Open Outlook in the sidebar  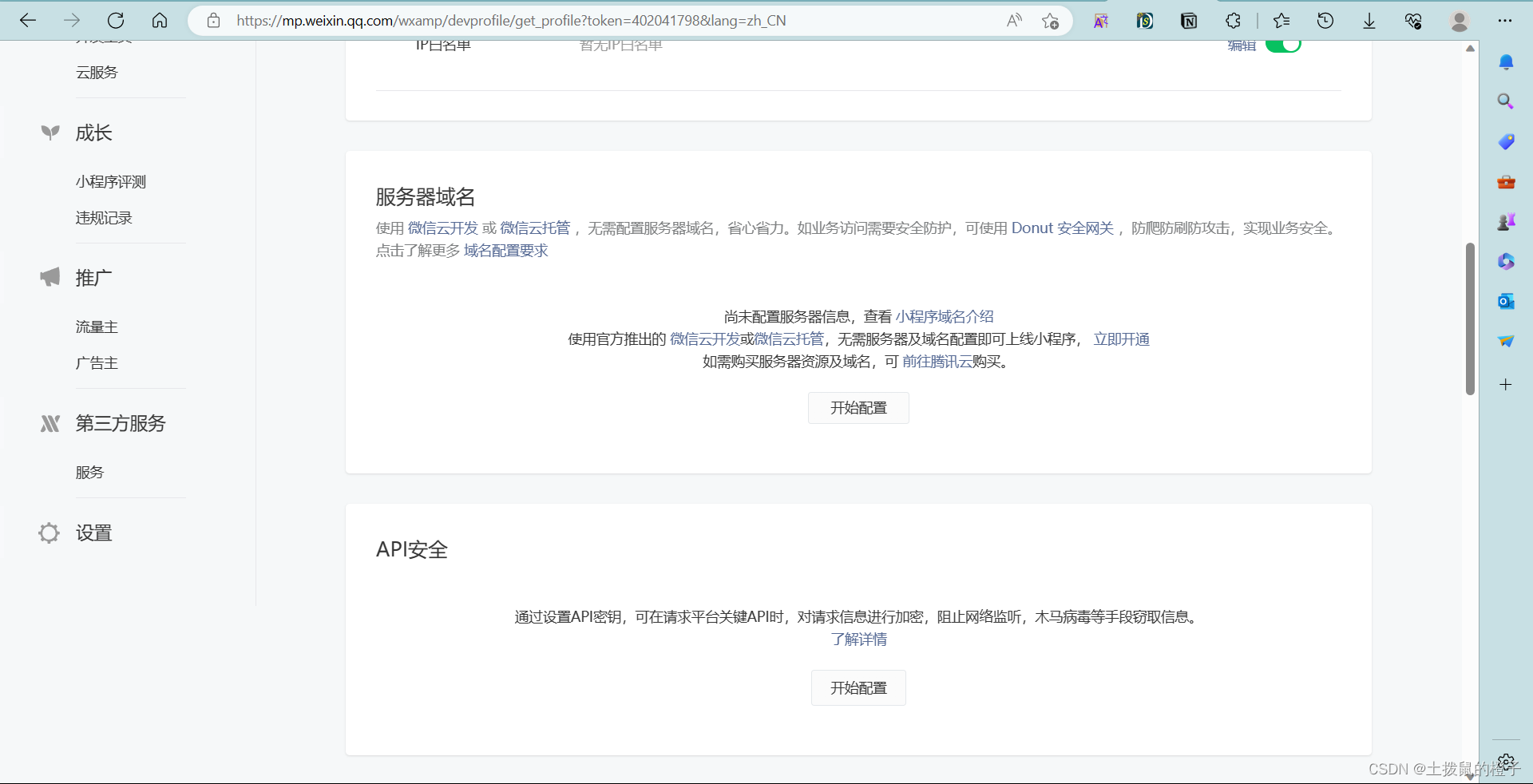(x=1506, y=301)
